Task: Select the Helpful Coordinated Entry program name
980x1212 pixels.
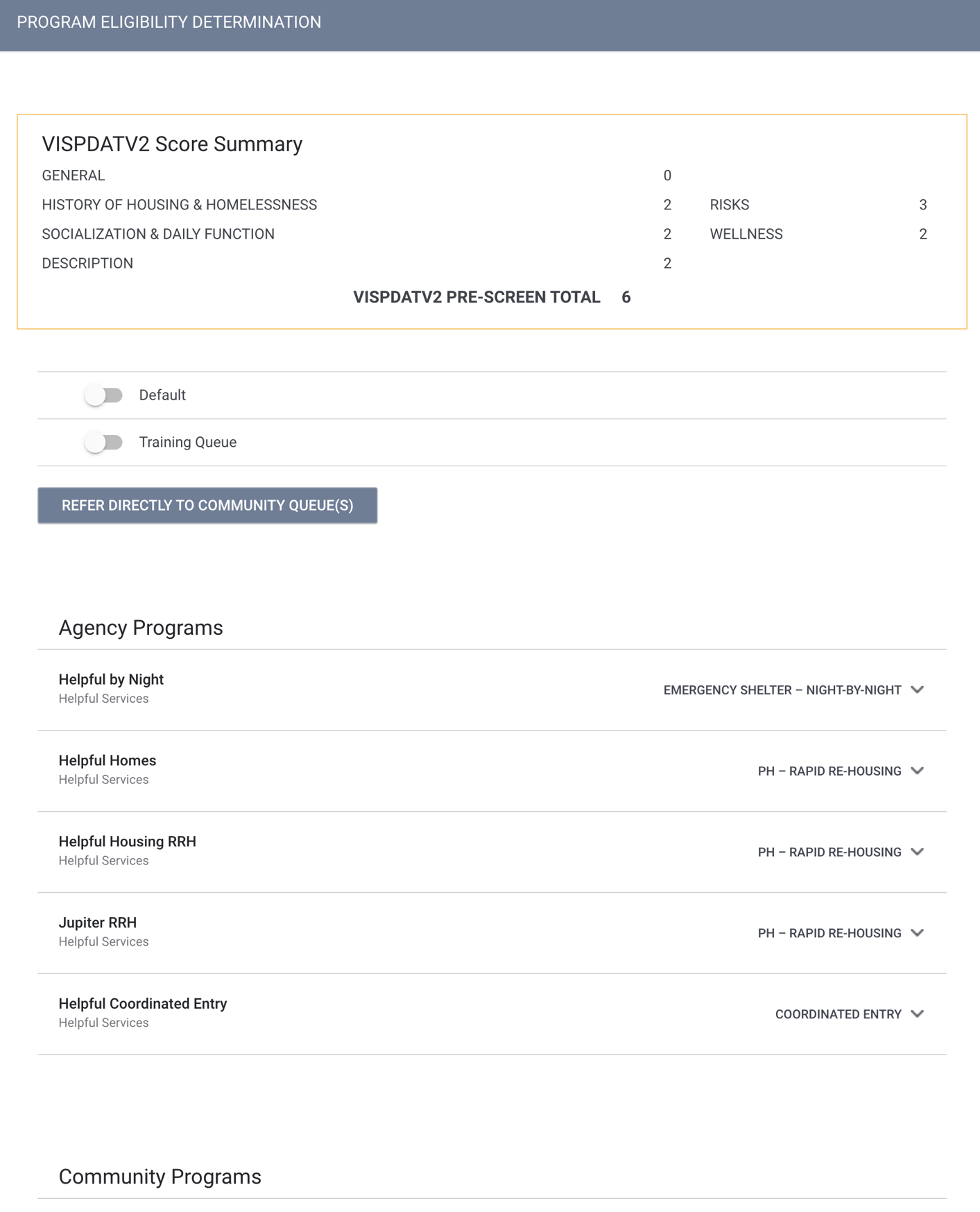Action: pyautogui.click(x=143, y=1004)
